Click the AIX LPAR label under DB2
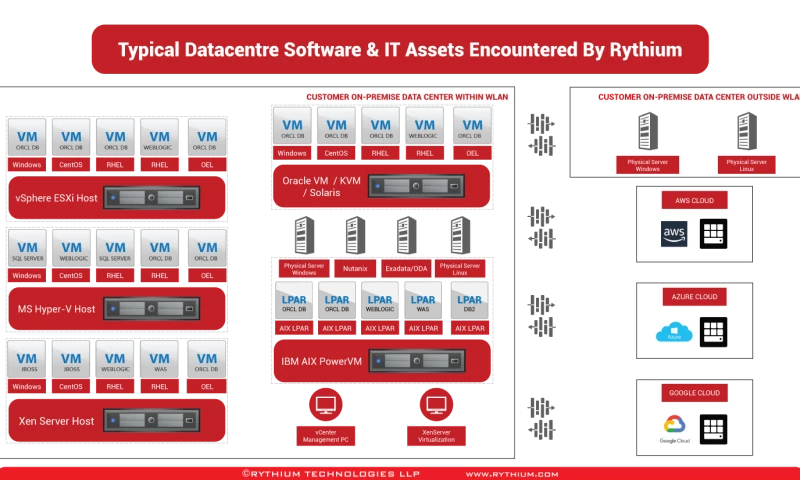Image resolution: width=800 pixels, height=480 pixels. coord(469,329)
